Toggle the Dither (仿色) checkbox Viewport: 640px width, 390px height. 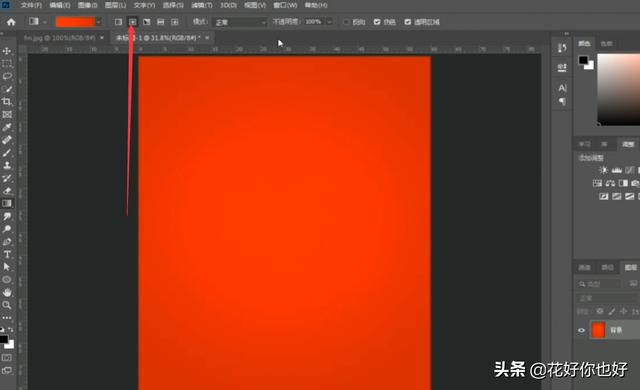tap(377, 22)
